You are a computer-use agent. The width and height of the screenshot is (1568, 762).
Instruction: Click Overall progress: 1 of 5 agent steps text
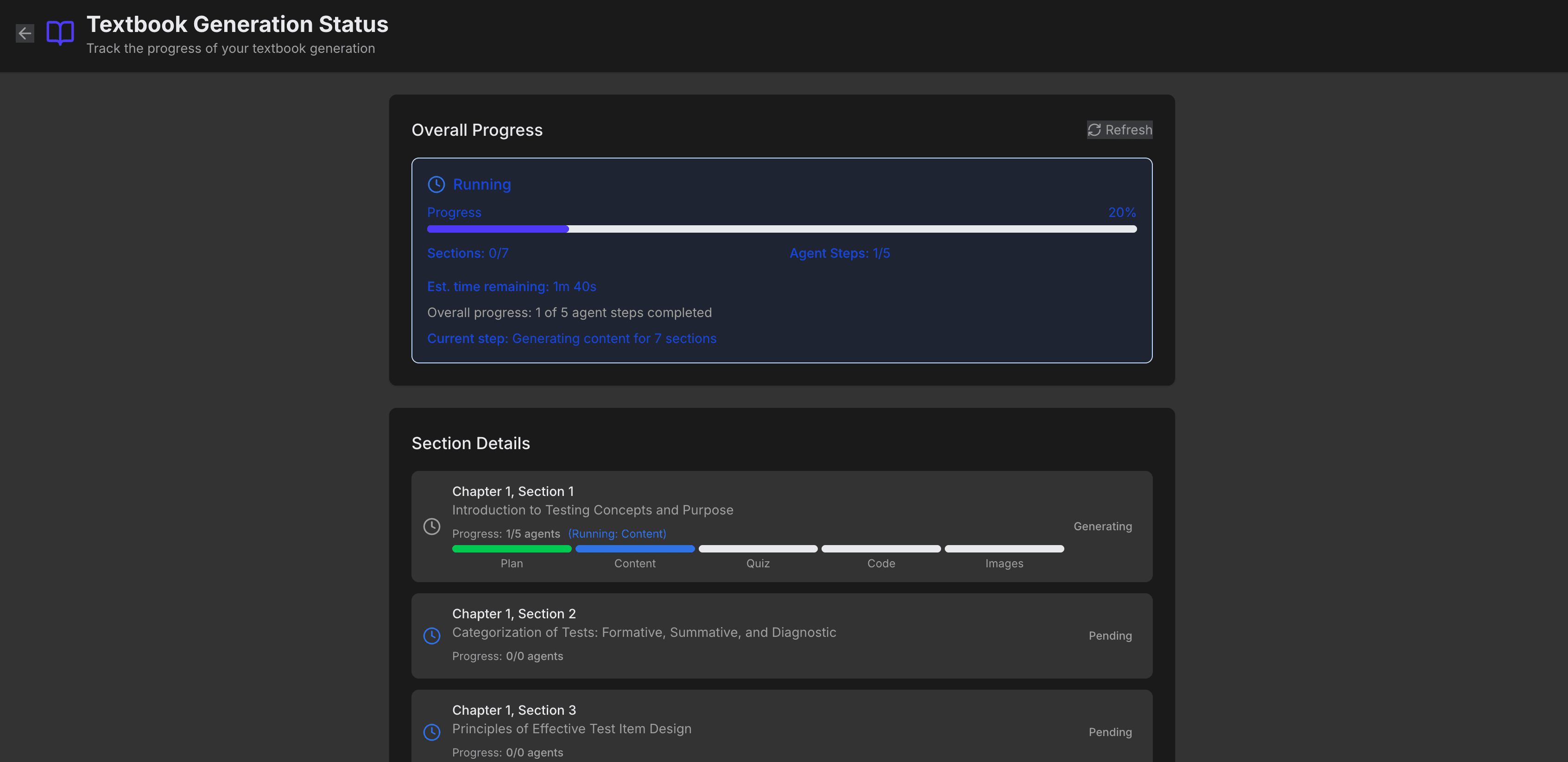coord(569,312)
